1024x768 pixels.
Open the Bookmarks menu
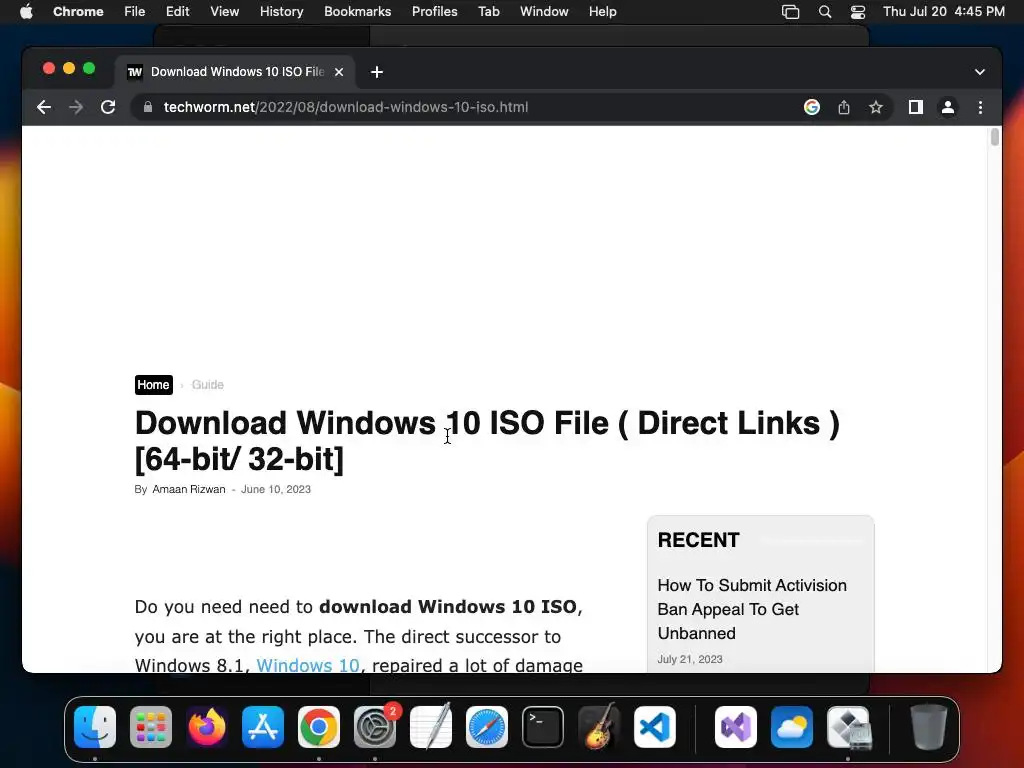coord(357,11)
